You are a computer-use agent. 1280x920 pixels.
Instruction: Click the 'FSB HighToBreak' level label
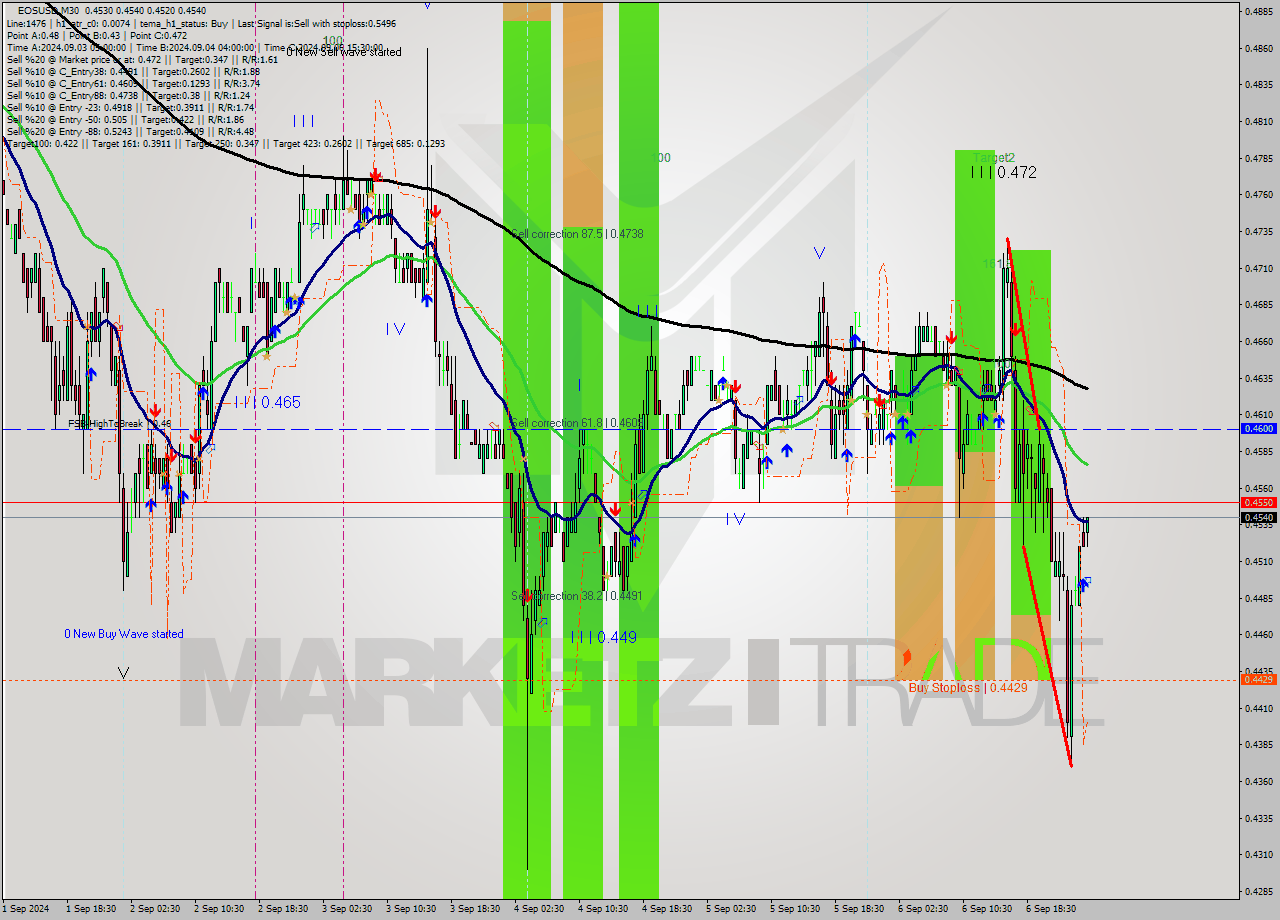119,424
